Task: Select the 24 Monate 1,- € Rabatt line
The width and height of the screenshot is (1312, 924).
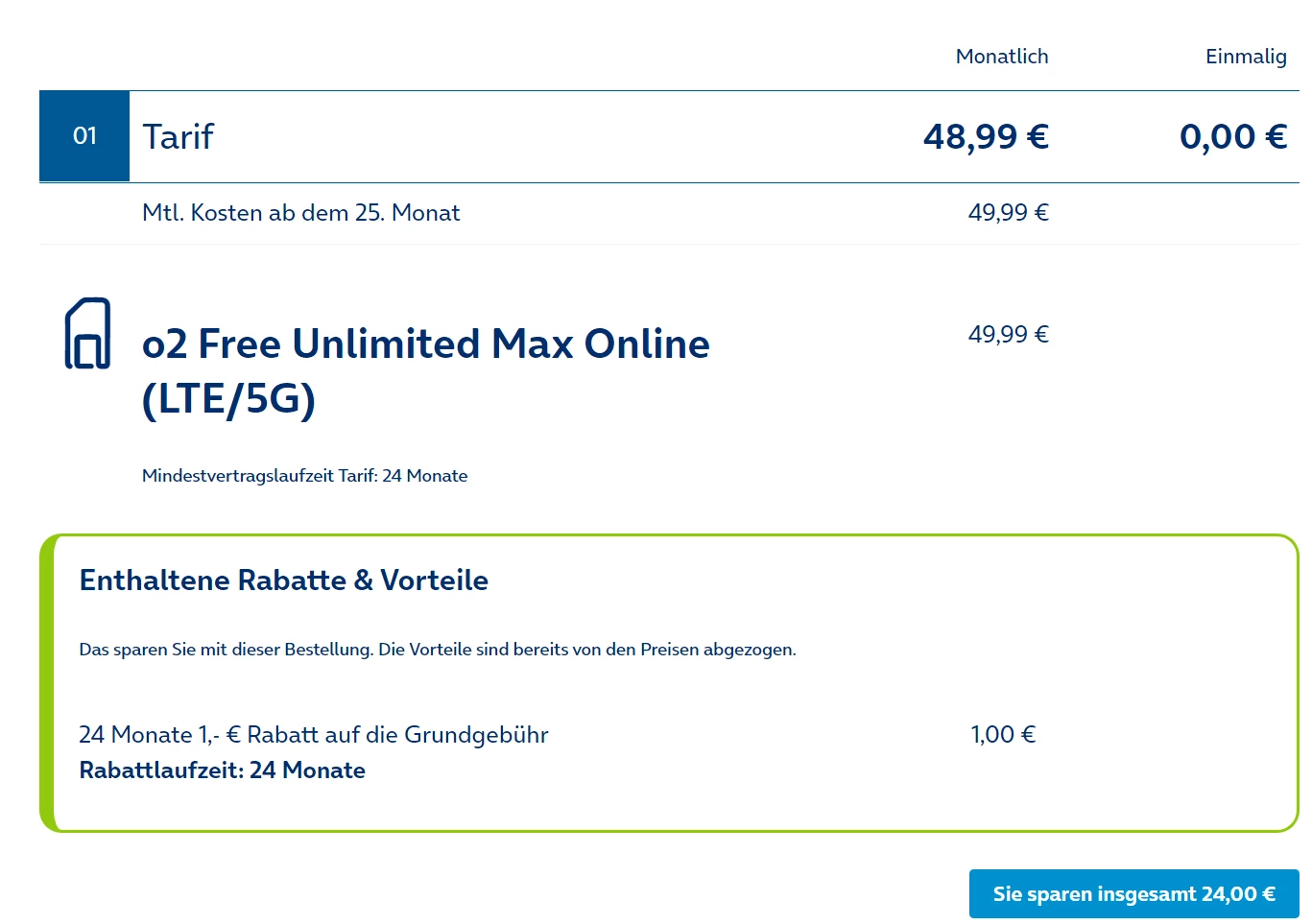Action: 313,735
